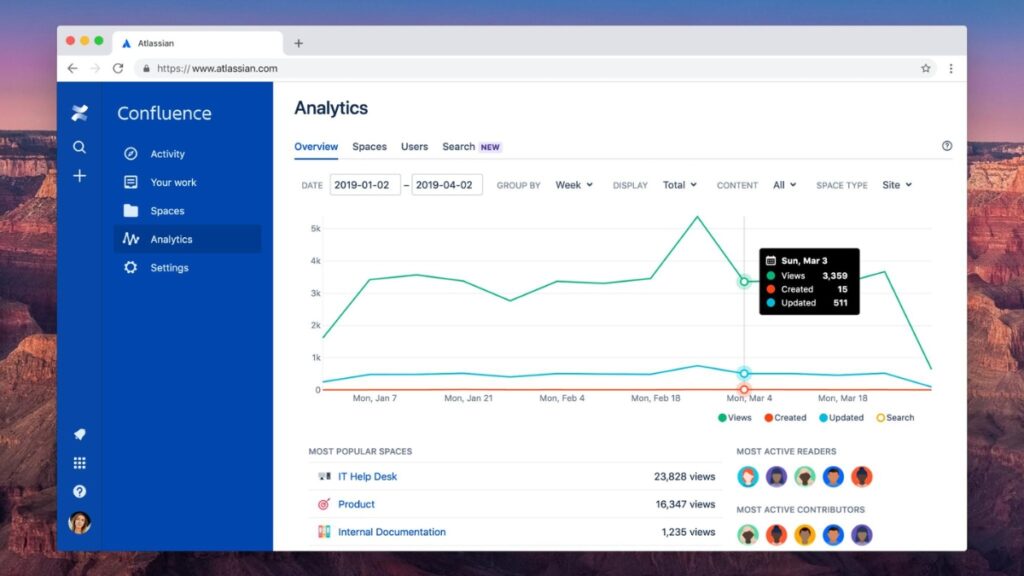Toggle the Updated series in chart legend
1024x576 pixels.
[841, 417]
